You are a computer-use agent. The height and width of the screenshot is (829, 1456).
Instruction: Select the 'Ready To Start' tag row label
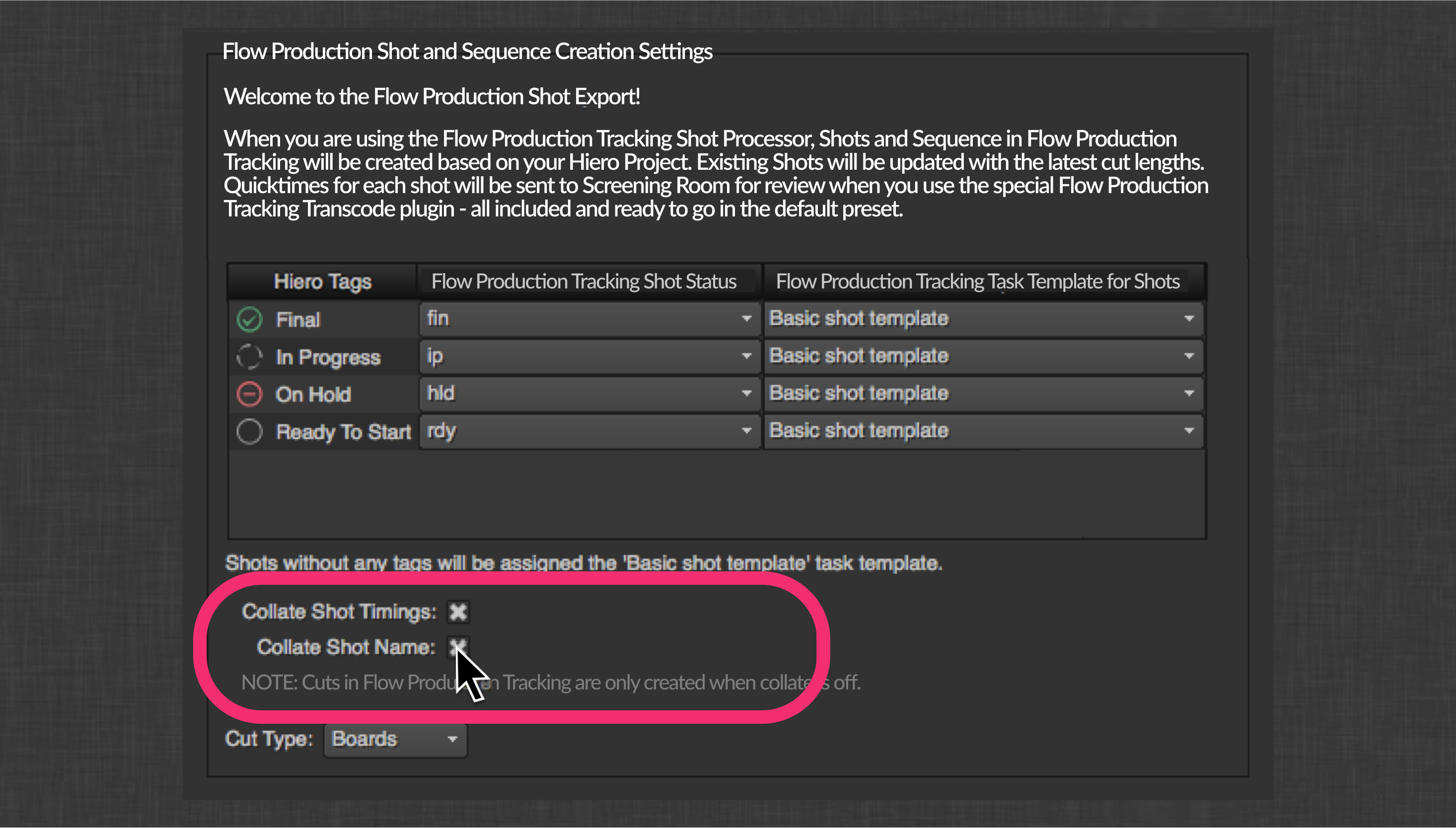[343, 432]
